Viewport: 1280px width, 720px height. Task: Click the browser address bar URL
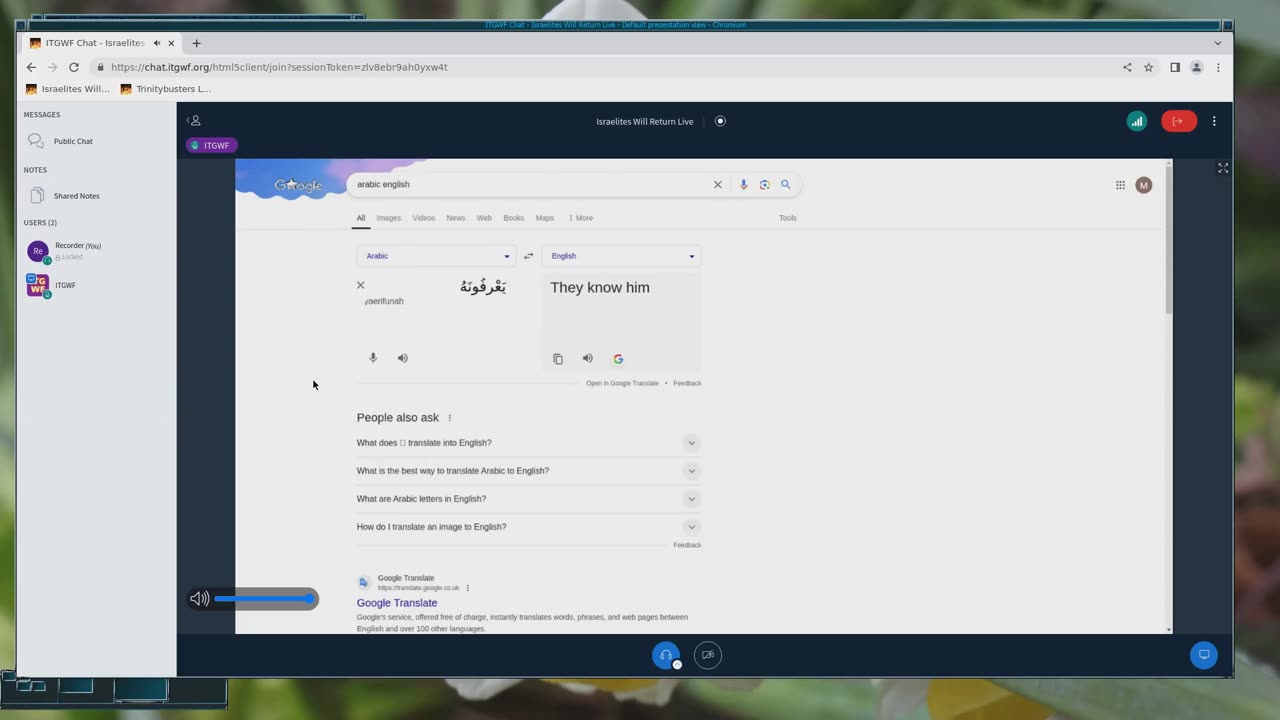click(x=279, y=67)
